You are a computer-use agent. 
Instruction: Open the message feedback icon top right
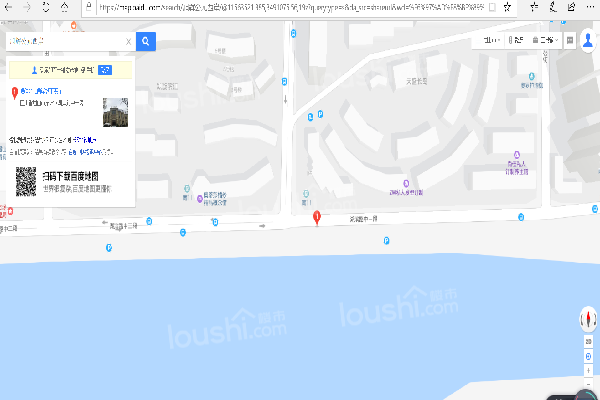coord(570,40)
